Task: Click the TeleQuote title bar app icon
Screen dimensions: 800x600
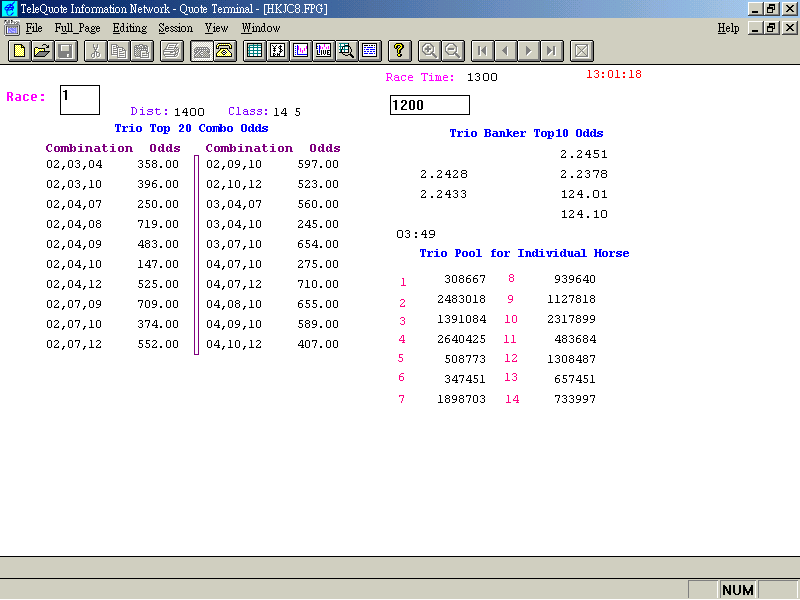Action: pos(9,9)
